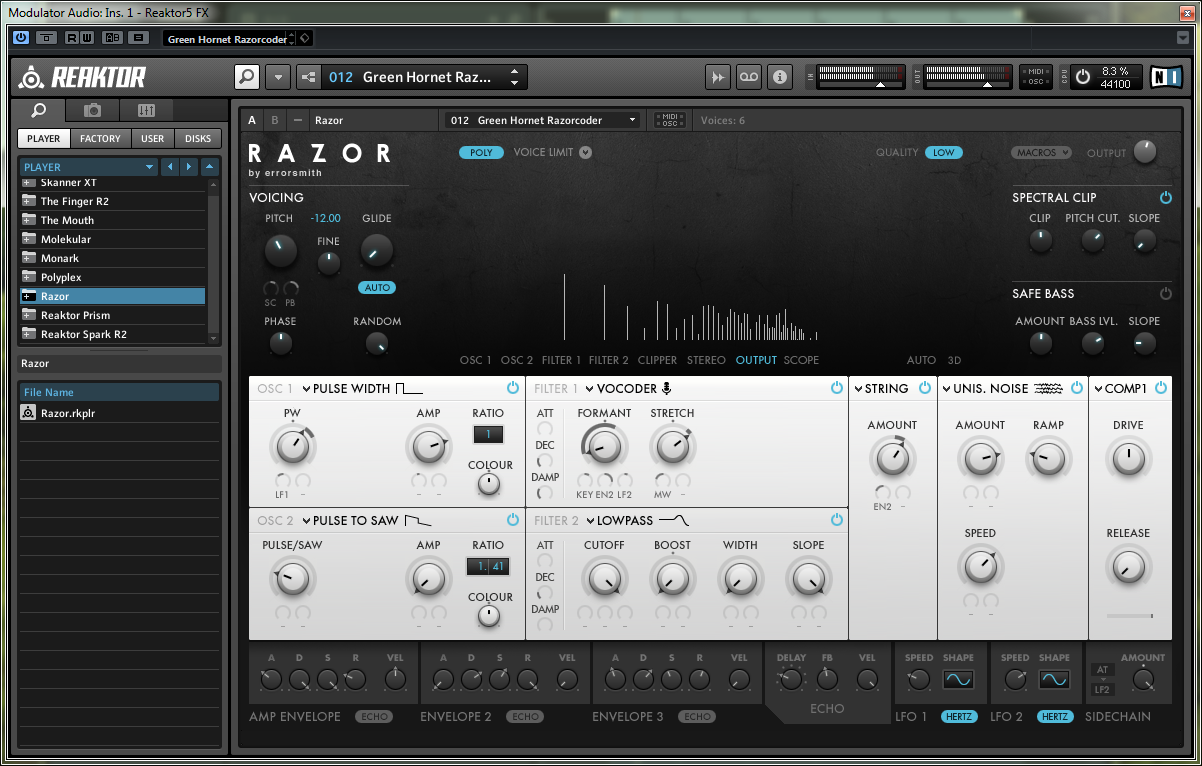Click the 3D display mode label

(x=954, y=360)
